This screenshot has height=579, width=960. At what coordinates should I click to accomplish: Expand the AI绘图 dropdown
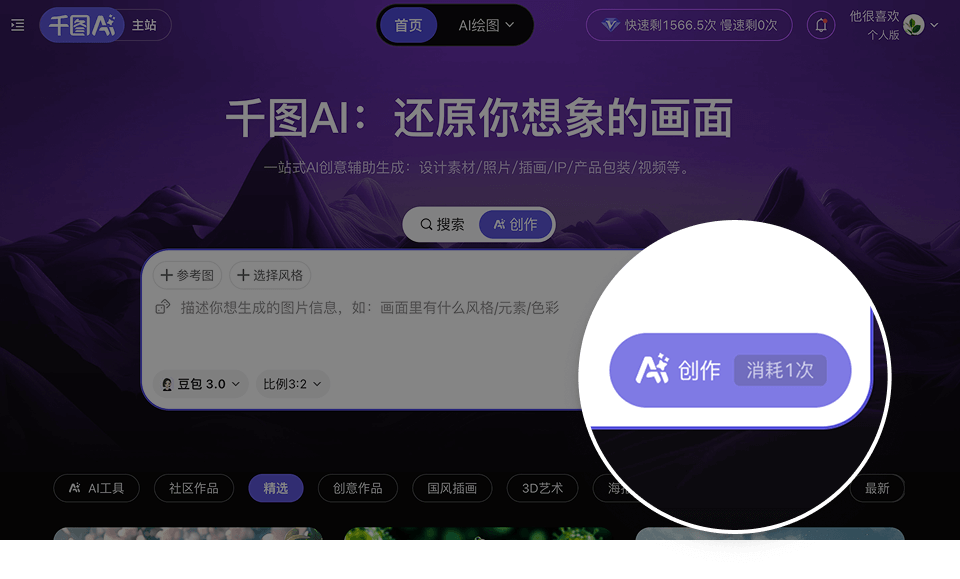pos(486,25)
